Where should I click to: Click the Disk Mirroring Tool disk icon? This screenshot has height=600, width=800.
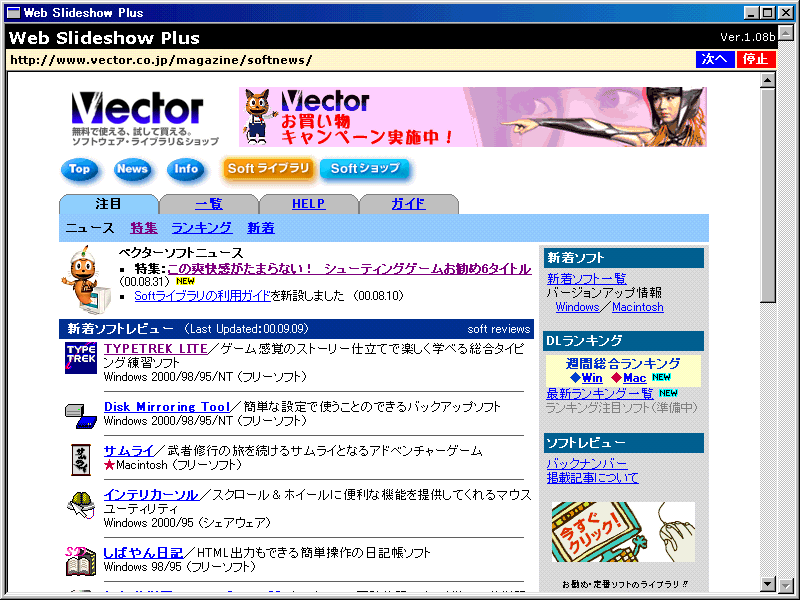pyautogui.click(x=81, y=416)
